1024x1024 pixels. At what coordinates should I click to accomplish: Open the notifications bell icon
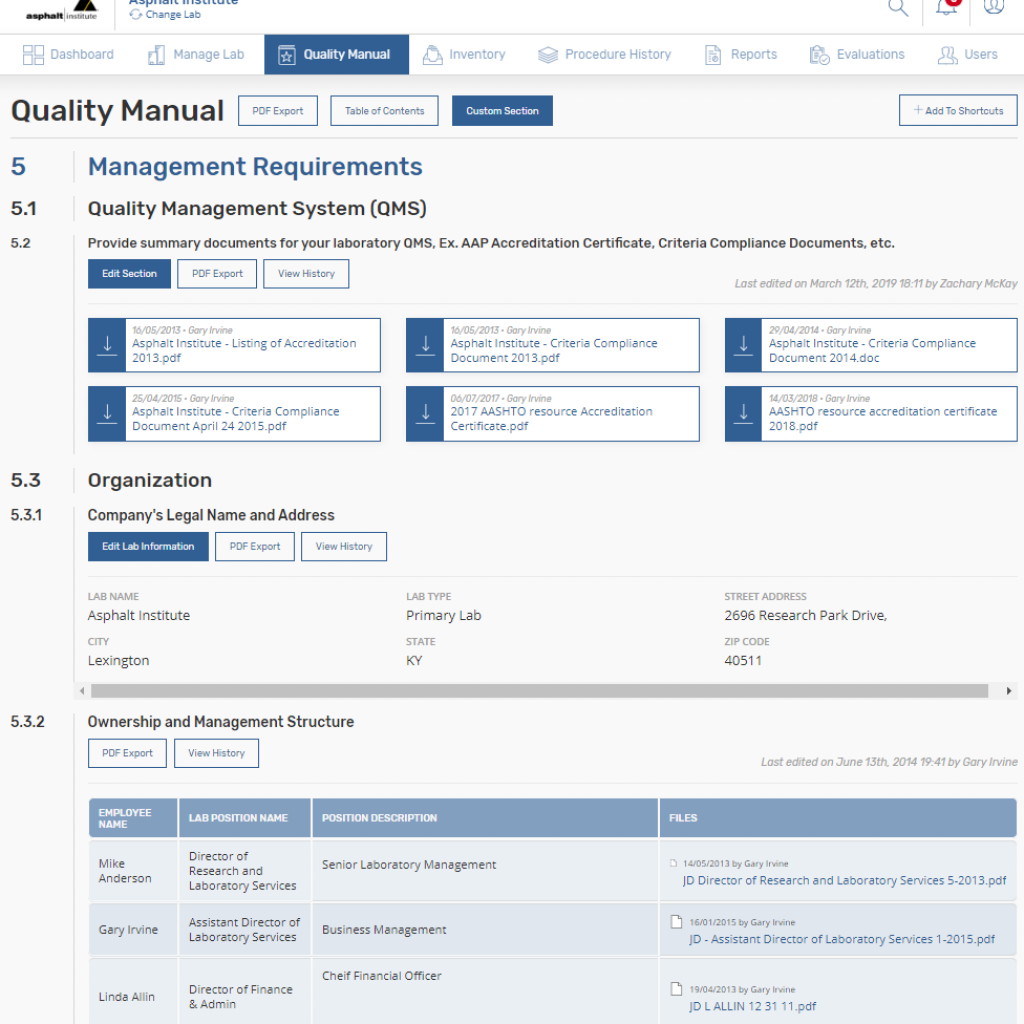click(946, 8)
